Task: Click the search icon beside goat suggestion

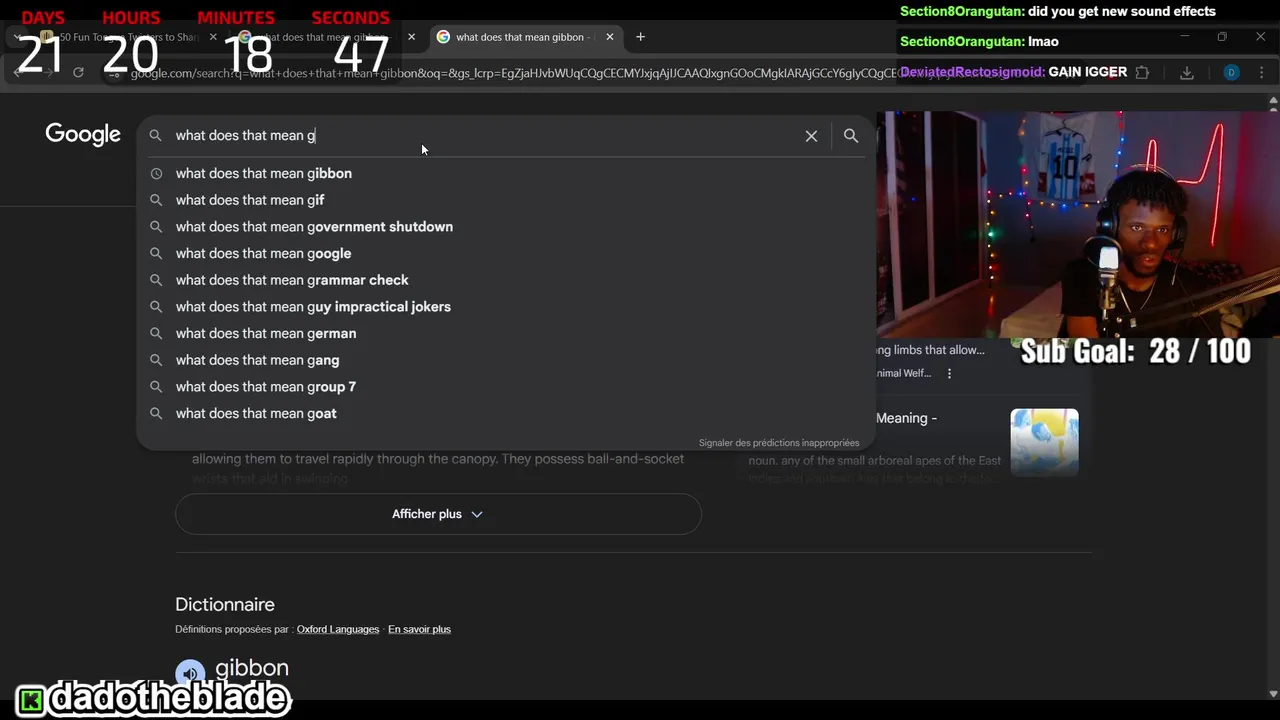Action: tap(156, 413)
